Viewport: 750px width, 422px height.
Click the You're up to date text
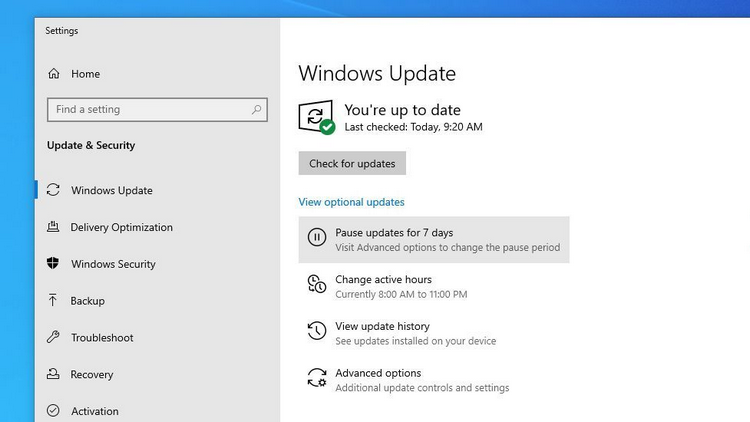[402, 110]
